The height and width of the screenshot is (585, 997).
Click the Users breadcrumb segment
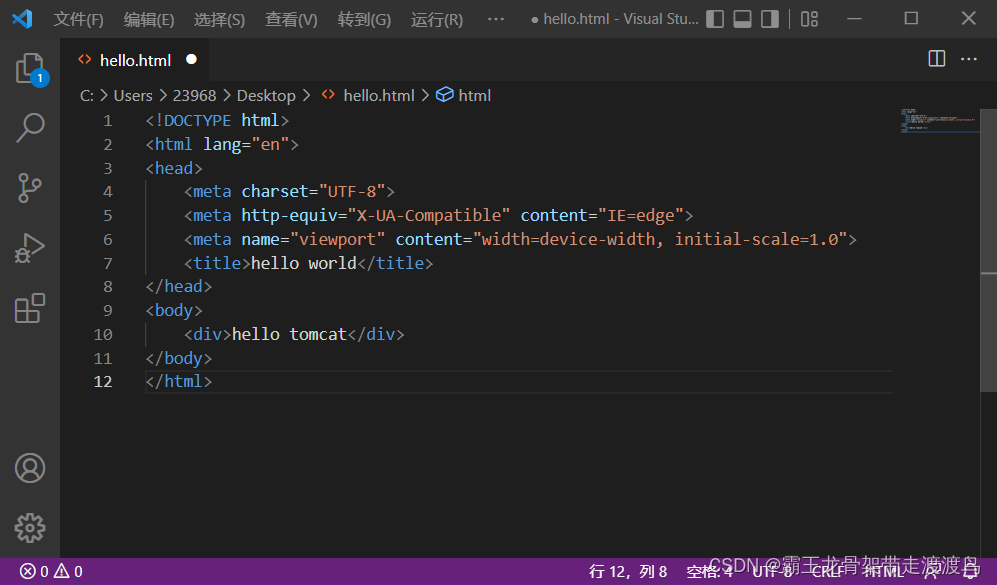[133, 95]
